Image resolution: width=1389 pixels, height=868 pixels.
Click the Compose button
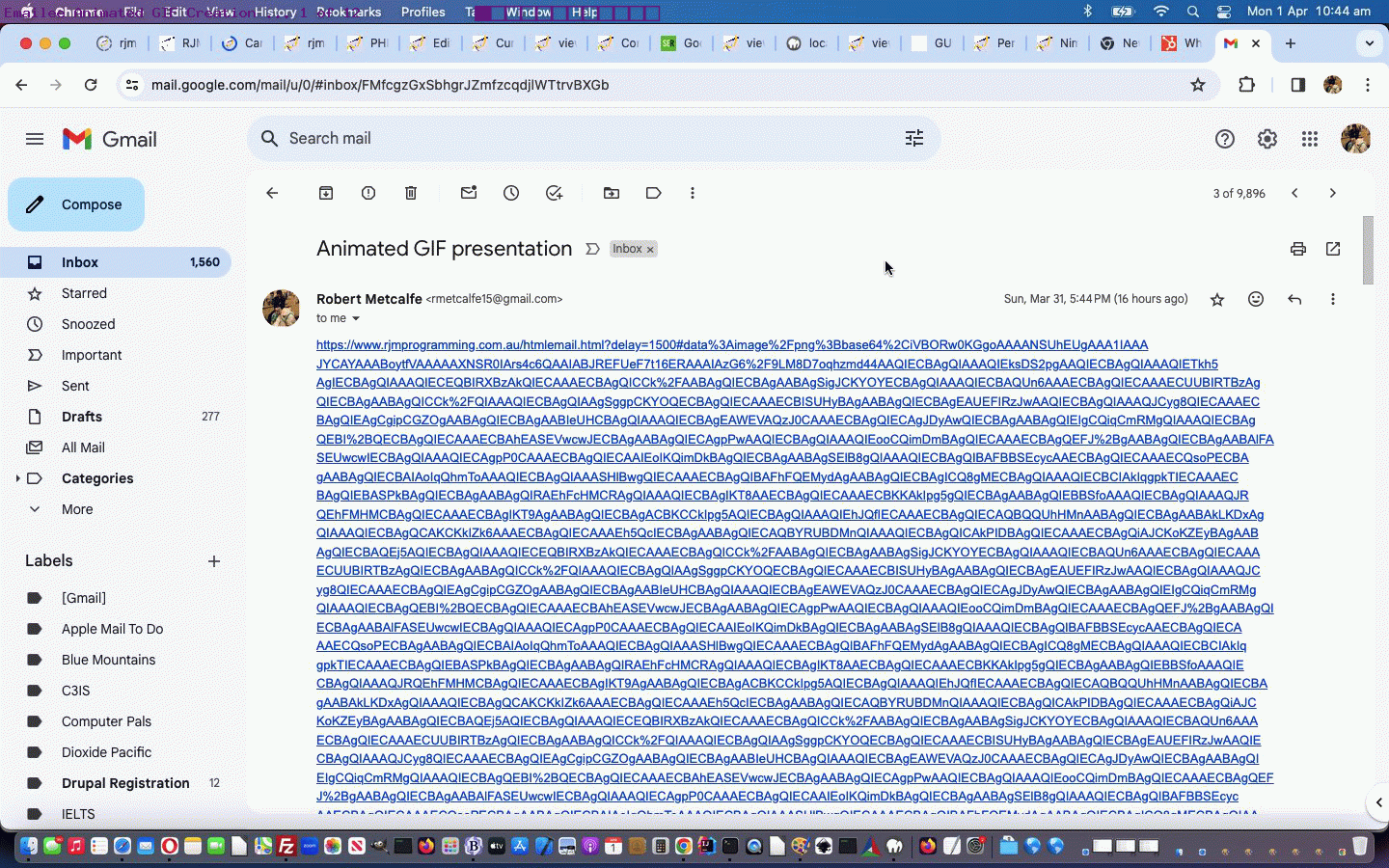[x=76, y=204]
